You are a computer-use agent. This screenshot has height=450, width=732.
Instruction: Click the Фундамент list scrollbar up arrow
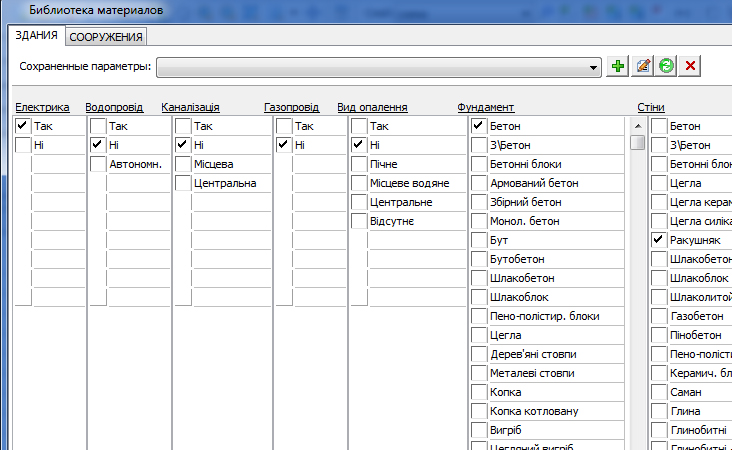(637, 125)
